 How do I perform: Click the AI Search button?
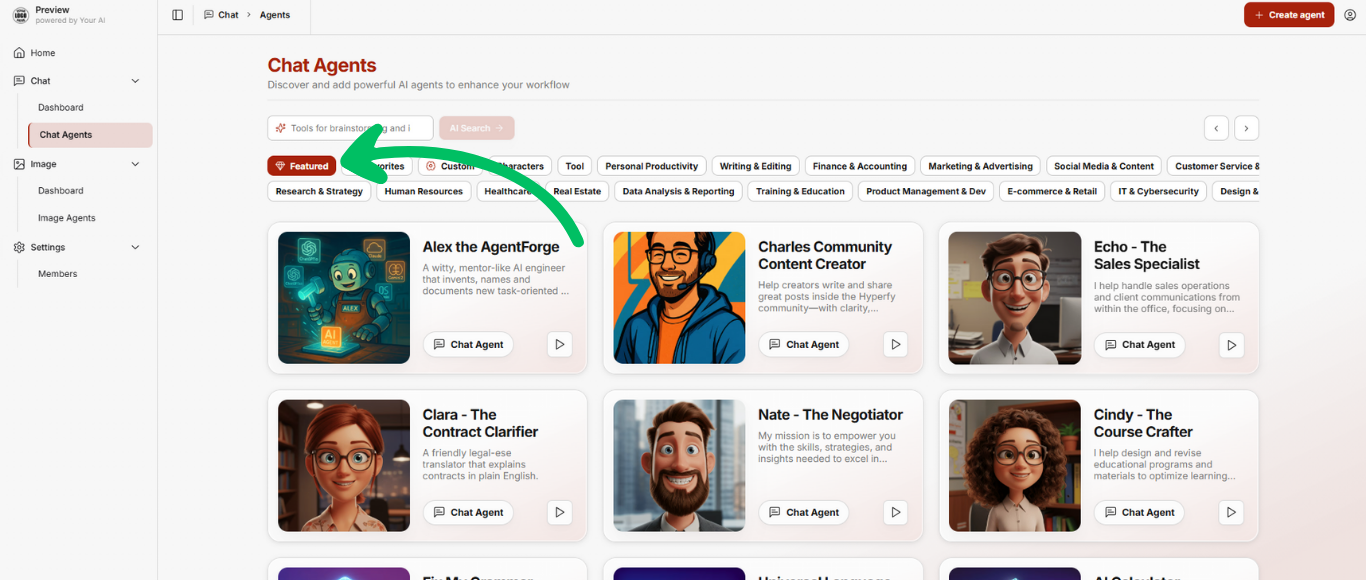[477, 128]
